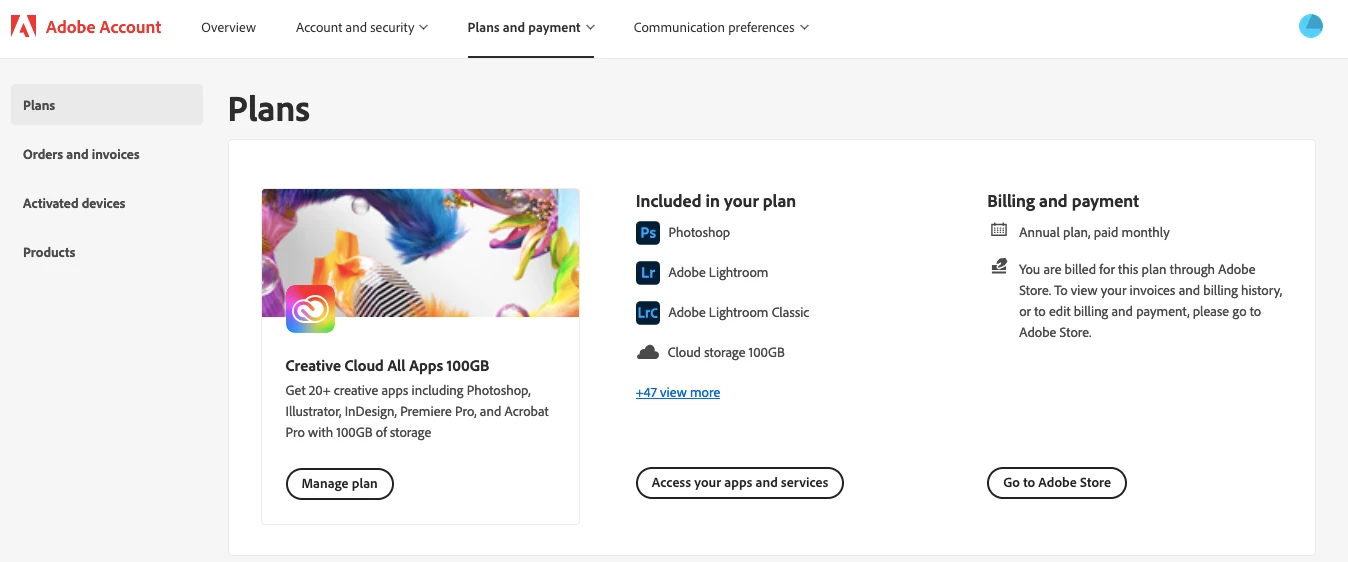
Task: Click the Go to Adobe Store button
Action: 1057,483
